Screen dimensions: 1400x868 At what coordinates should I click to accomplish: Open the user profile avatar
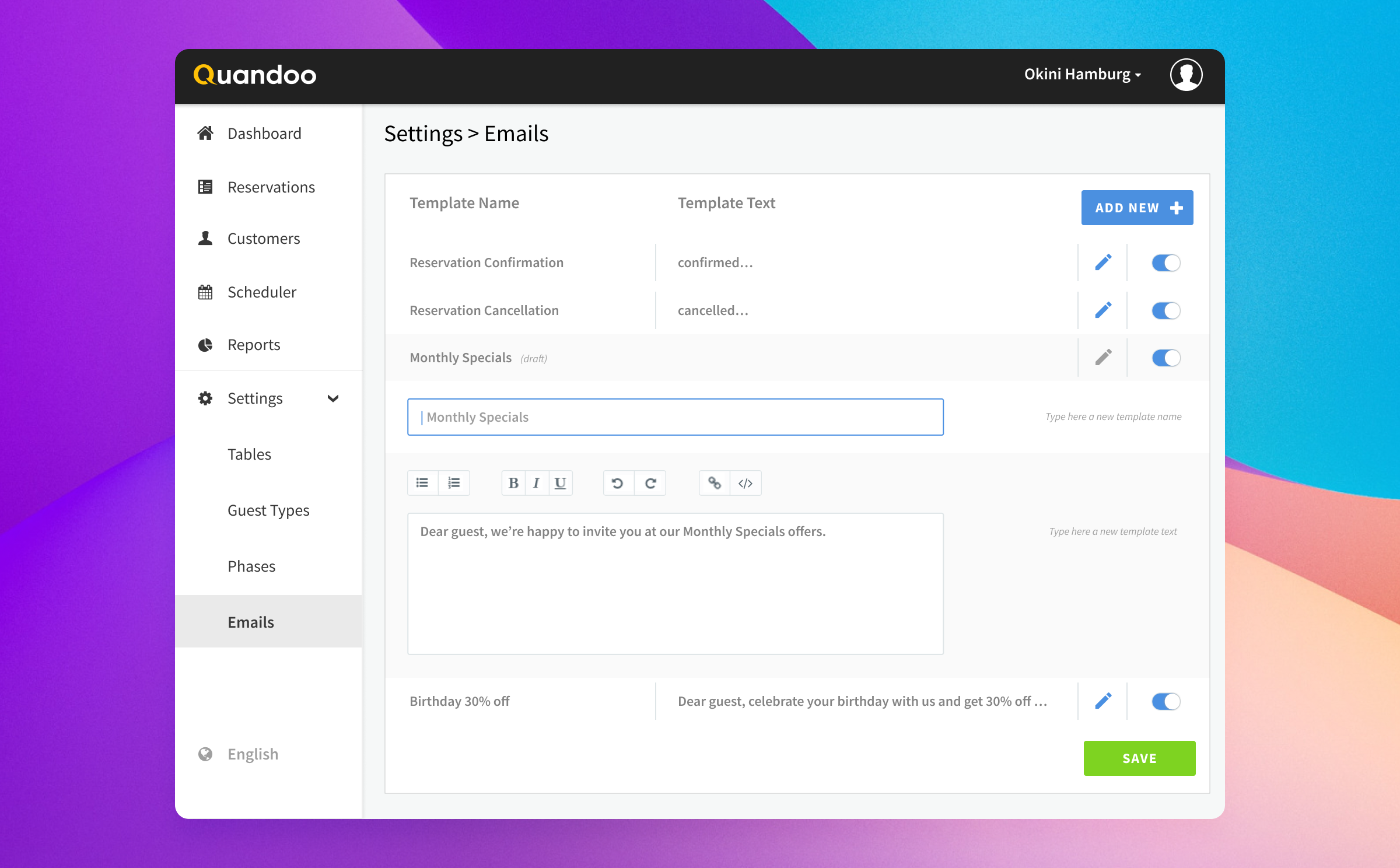tap(1186, 75)
